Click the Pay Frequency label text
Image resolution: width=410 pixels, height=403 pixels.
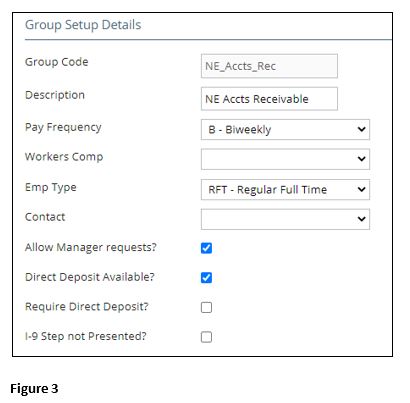63,127
